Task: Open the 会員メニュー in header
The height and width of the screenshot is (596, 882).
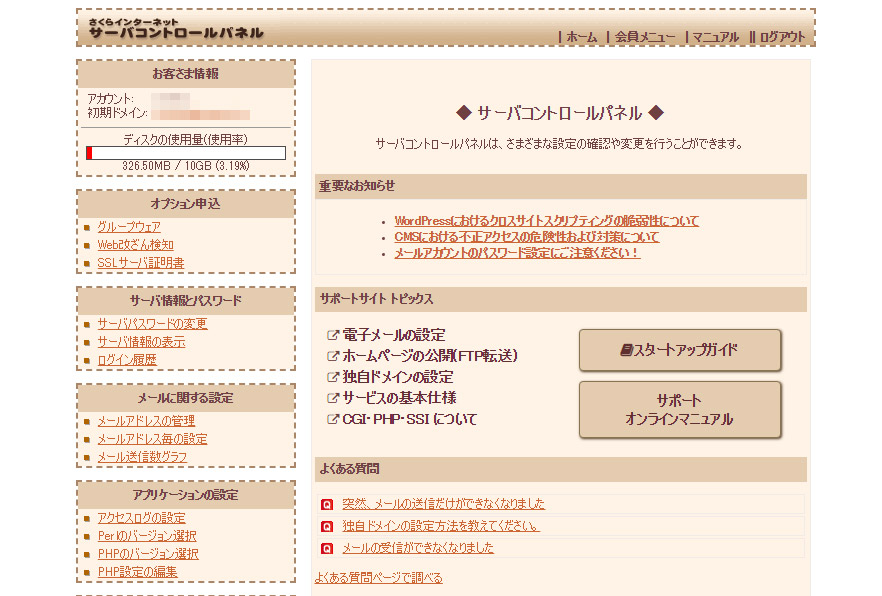Action: pos(645,37)
